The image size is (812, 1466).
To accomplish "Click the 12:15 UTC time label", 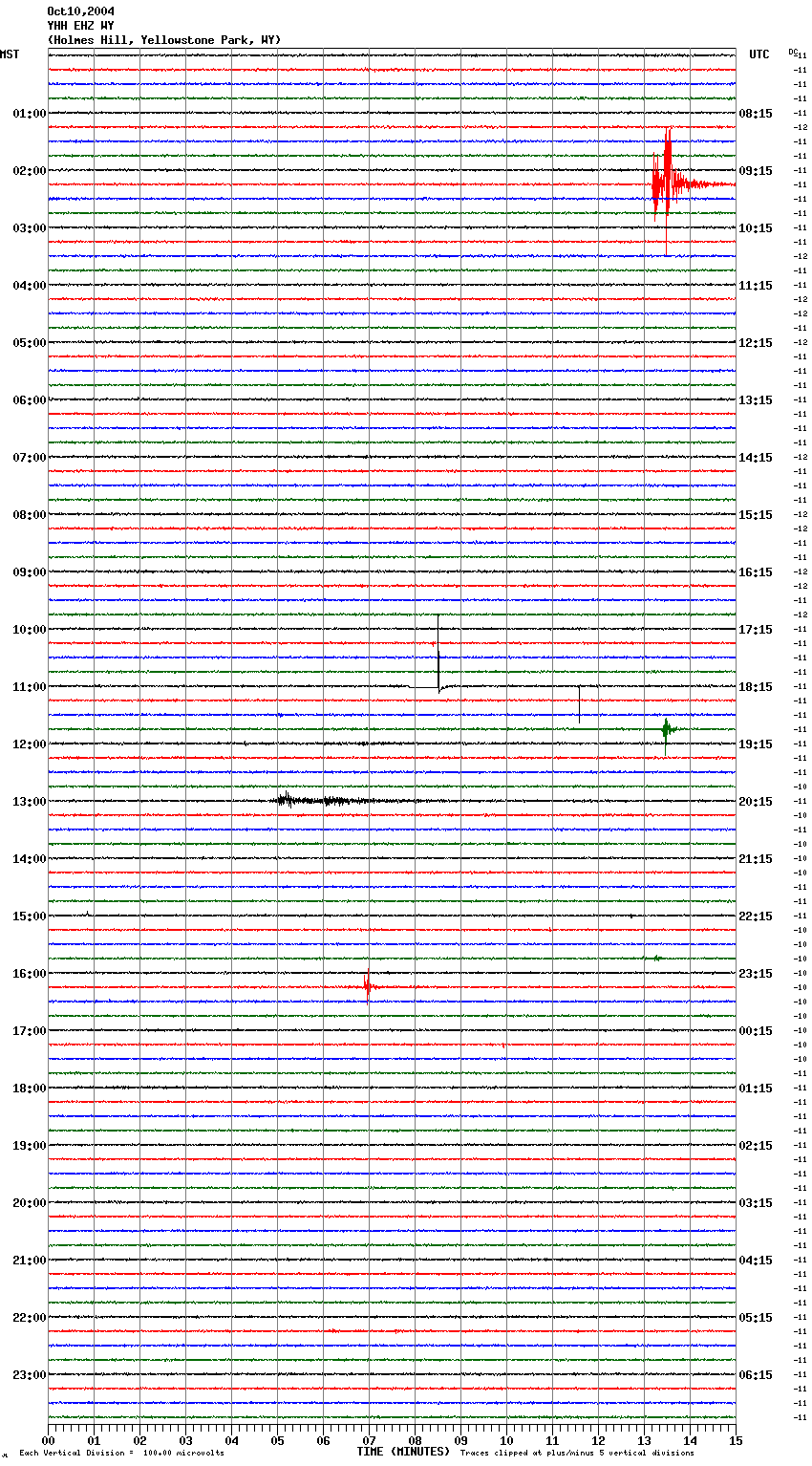I will tap(756, 343).
